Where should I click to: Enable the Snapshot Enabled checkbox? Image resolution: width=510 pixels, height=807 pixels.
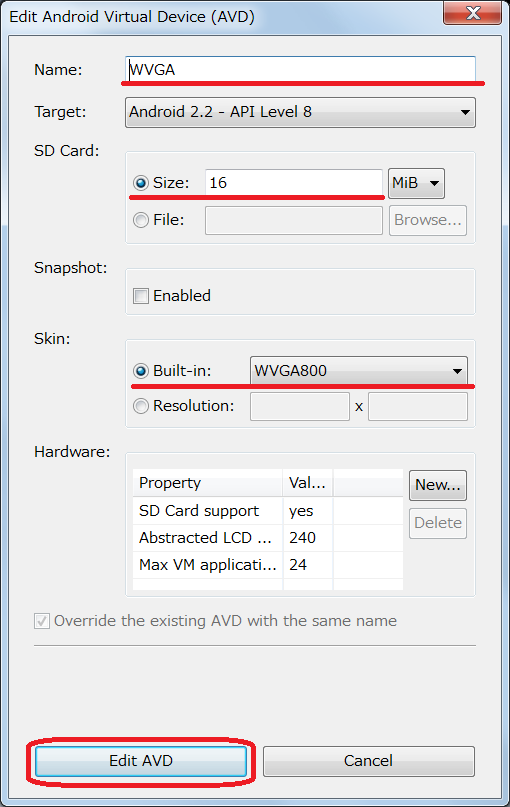pos(140,296)
